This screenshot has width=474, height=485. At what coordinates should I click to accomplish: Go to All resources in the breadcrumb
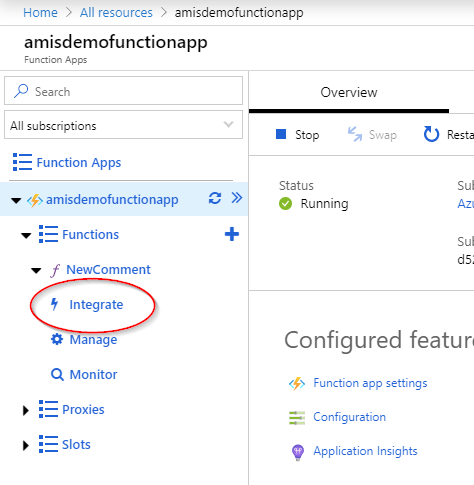click(x=116, y=13)
